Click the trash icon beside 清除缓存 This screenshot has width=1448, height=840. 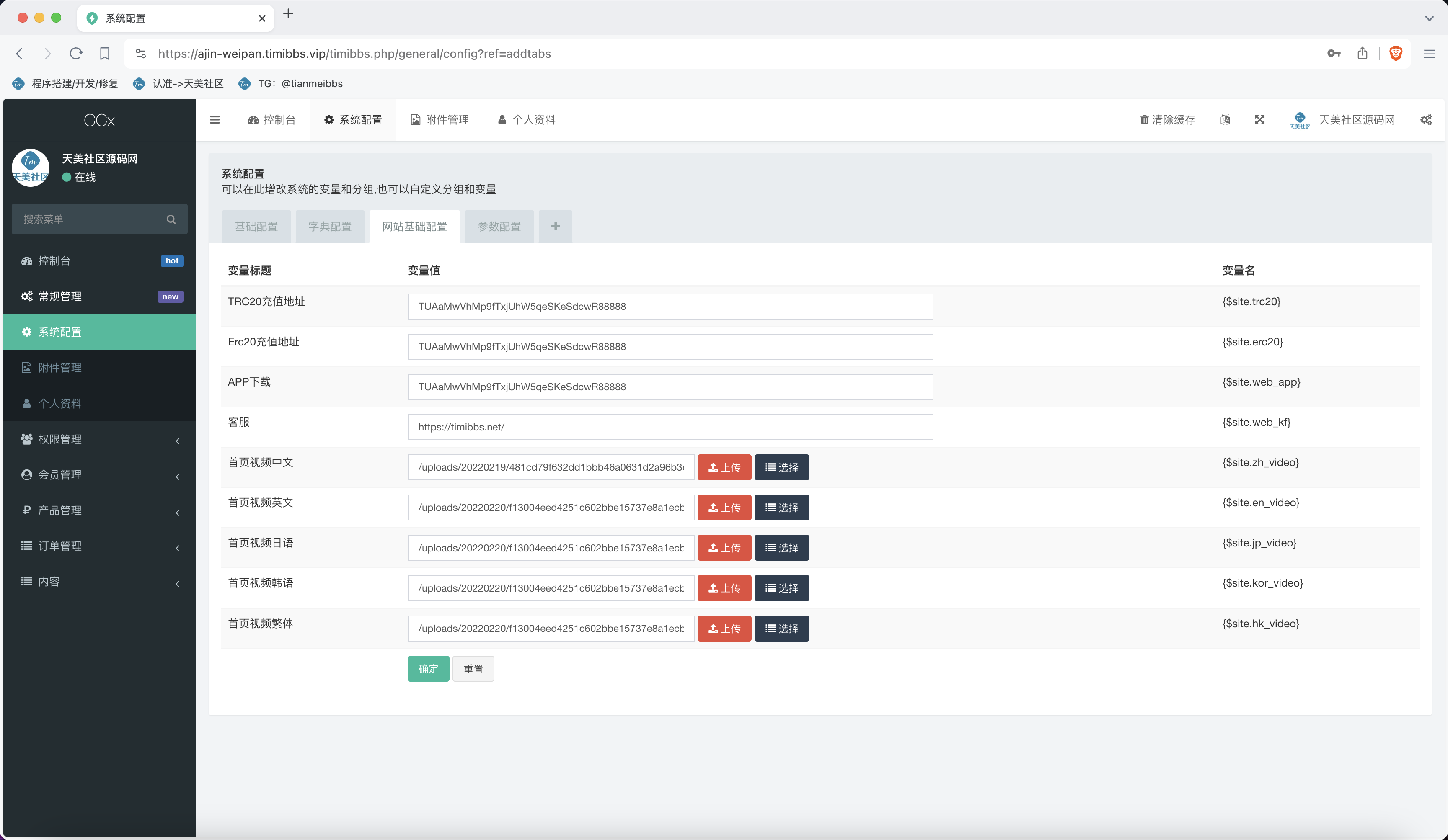1144,119
